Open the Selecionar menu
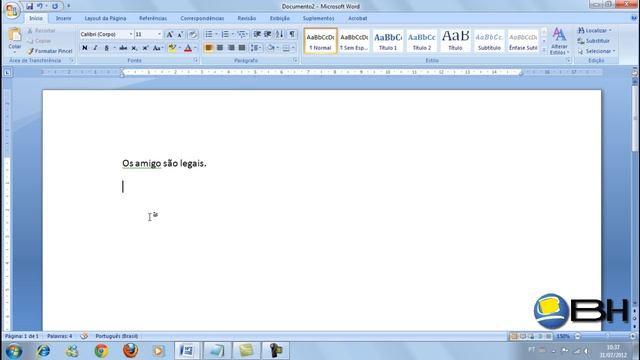 click(596, 51)
